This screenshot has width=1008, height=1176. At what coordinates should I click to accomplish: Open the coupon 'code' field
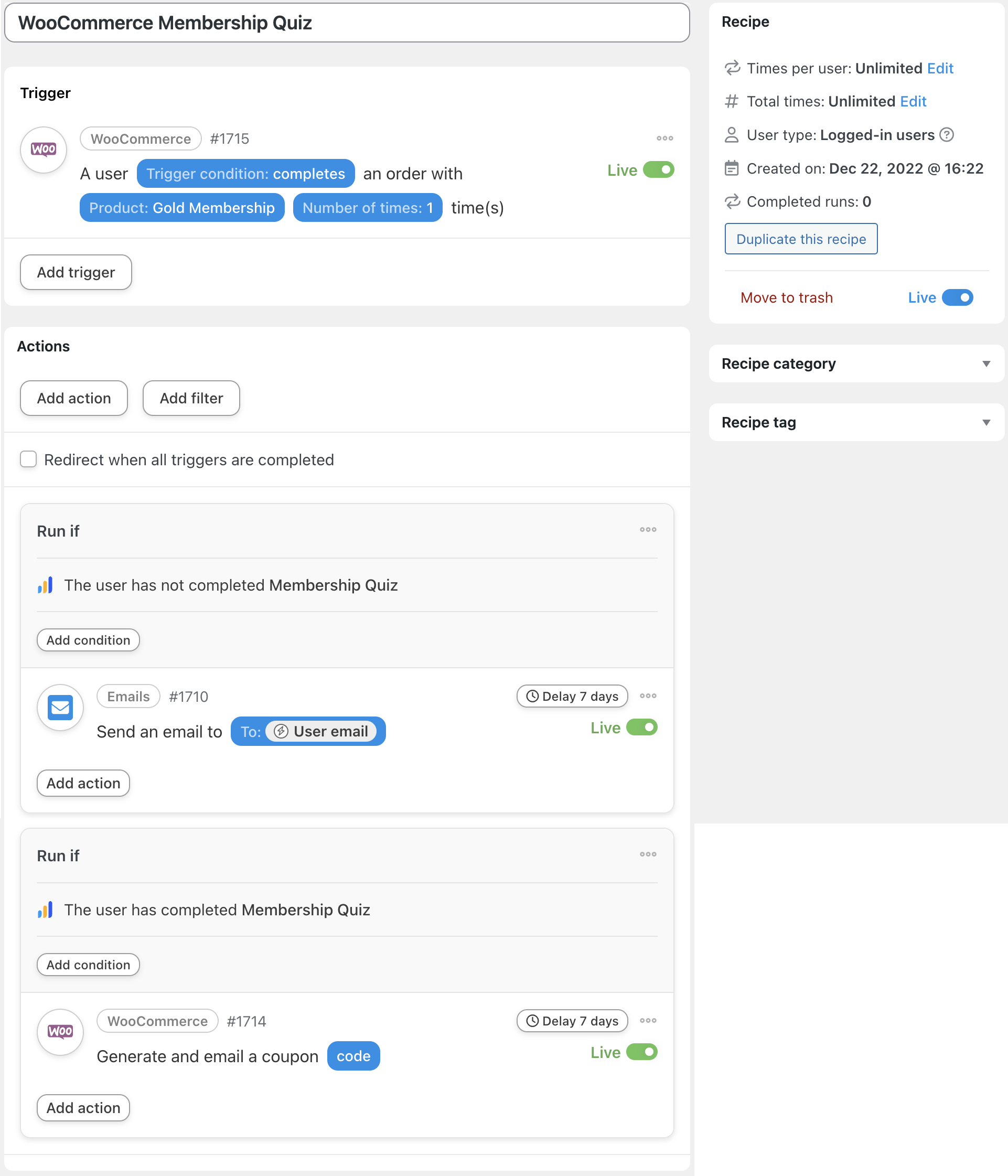tap(353, 1056)
